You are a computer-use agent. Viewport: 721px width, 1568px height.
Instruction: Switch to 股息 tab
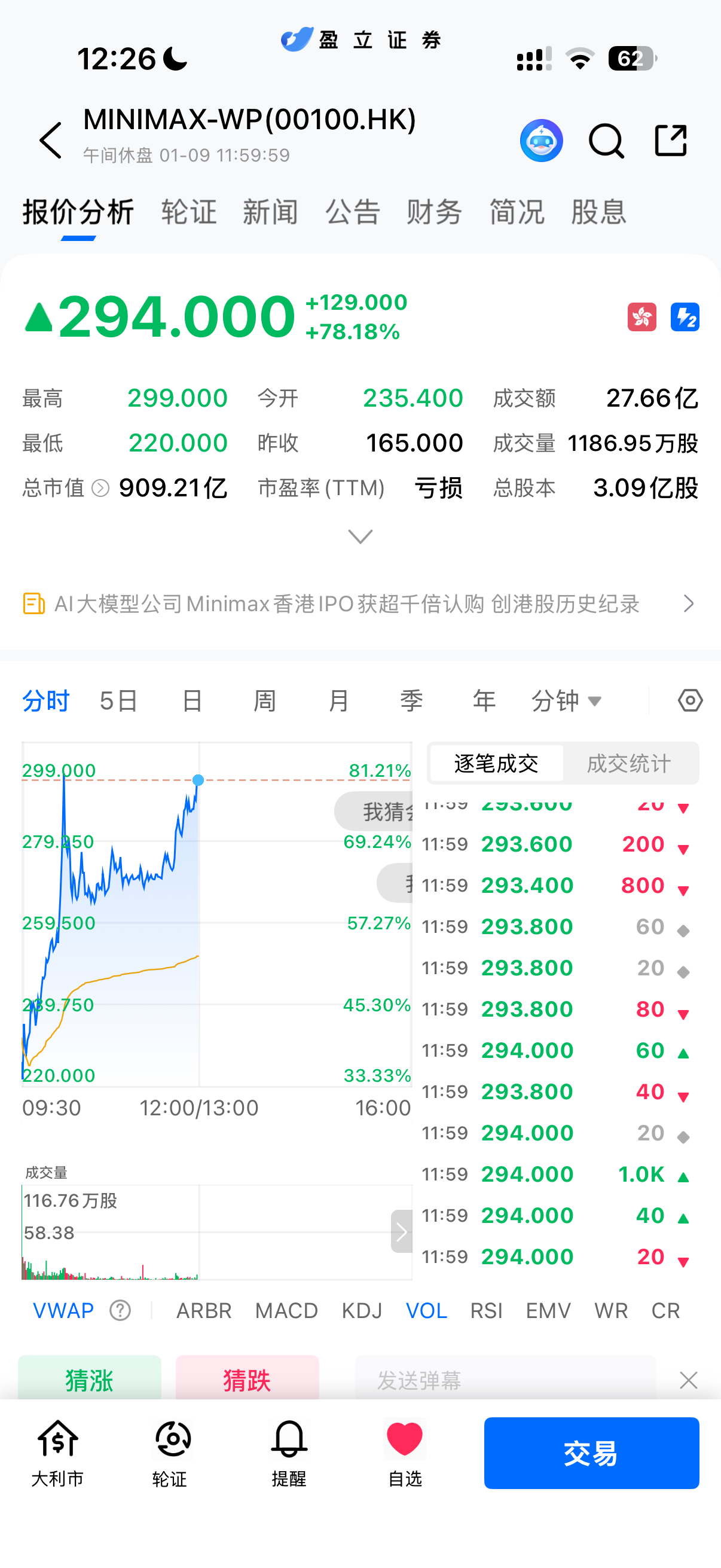pos(598,212)
